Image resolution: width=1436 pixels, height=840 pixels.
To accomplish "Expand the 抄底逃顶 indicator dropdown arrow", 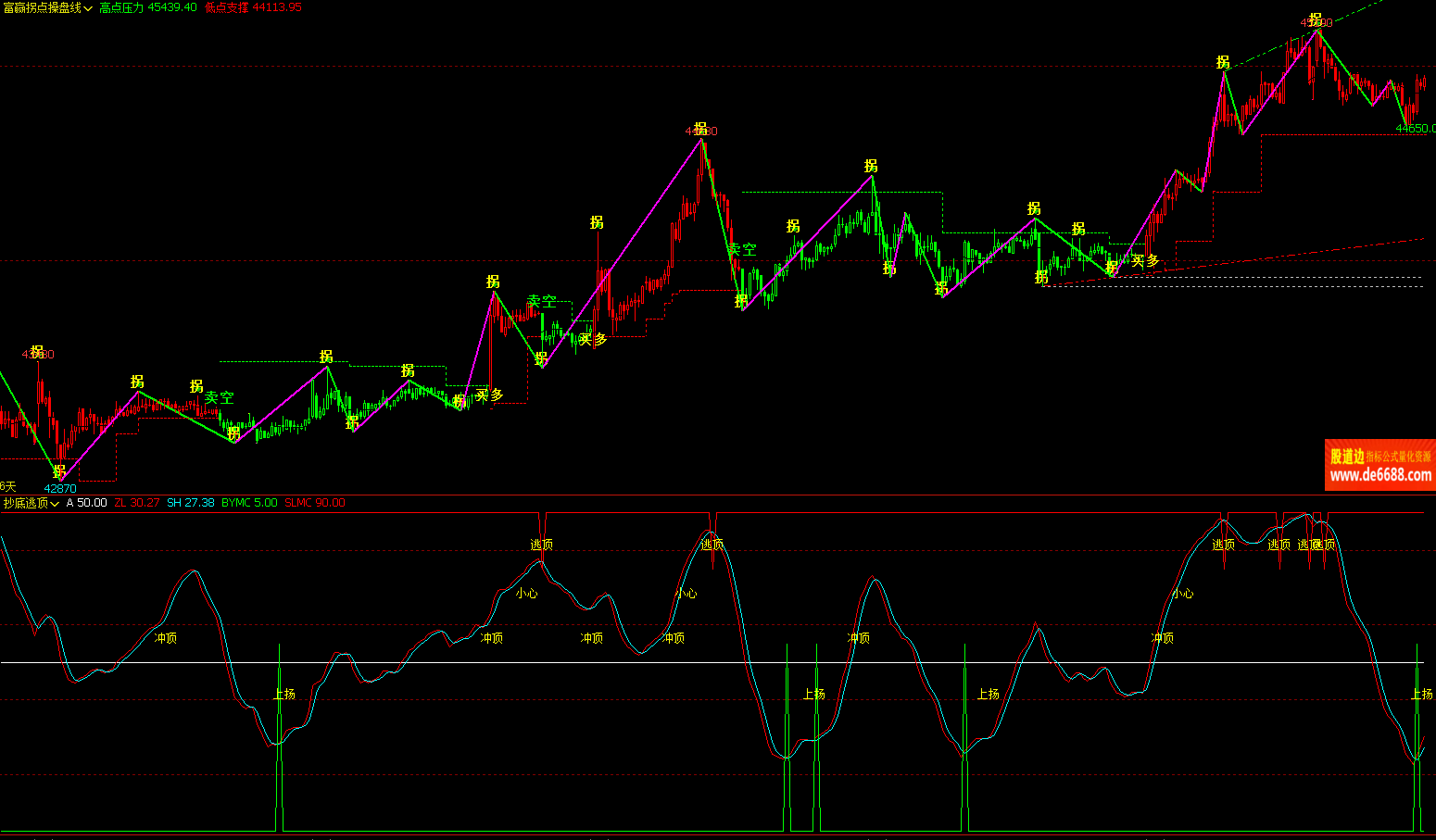I will [x=56, y=504].
